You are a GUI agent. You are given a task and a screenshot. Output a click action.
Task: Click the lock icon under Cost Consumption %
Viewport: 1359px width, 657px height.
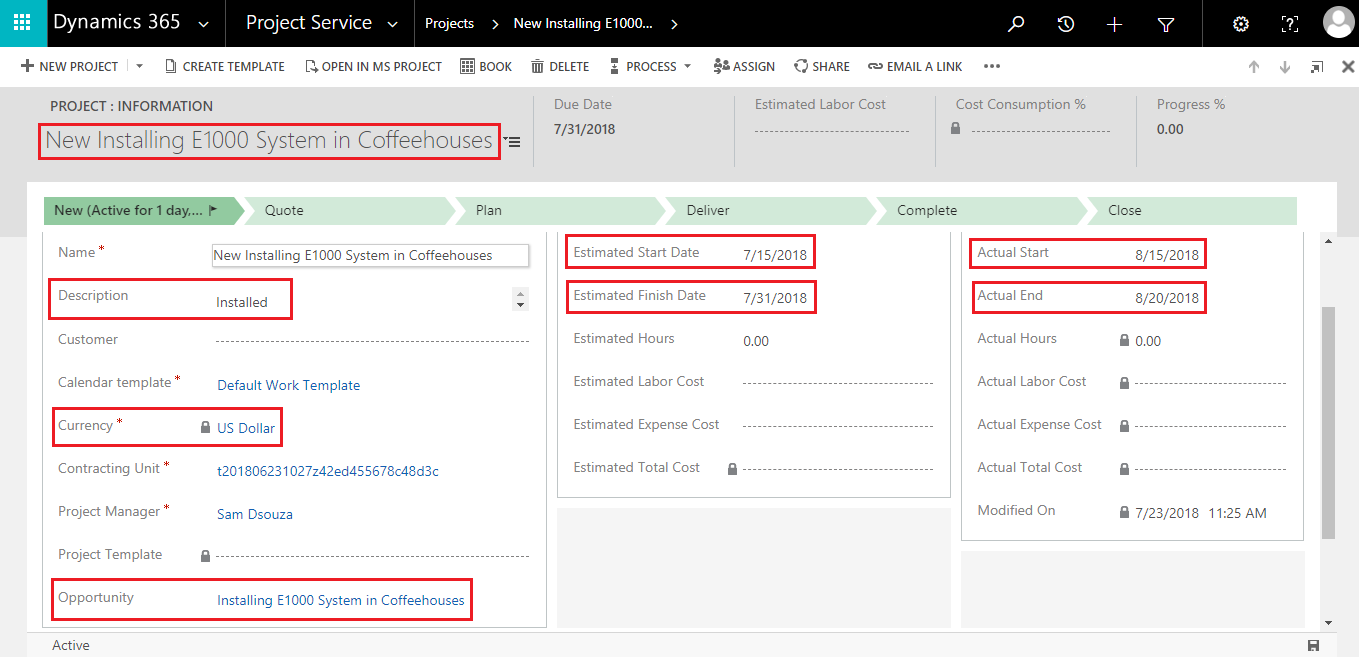956,128
